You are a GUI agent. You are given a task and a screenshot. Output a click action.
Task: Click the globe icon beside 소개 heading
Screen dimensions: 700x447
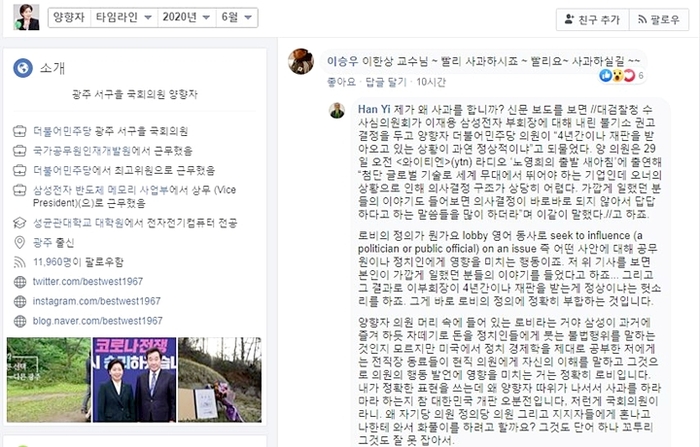click(23, 68)
